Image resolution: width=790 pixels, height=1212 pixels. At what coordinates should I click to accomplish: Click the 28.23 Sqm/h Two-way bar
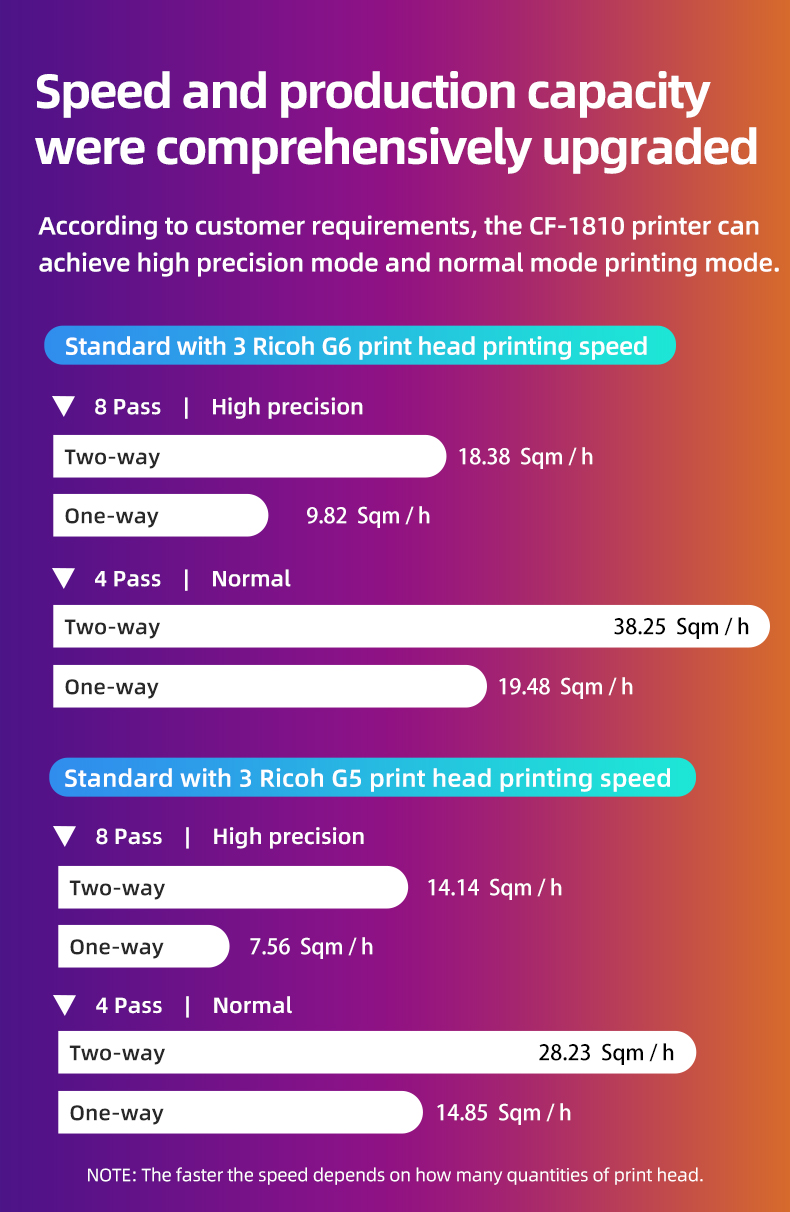376,1053
